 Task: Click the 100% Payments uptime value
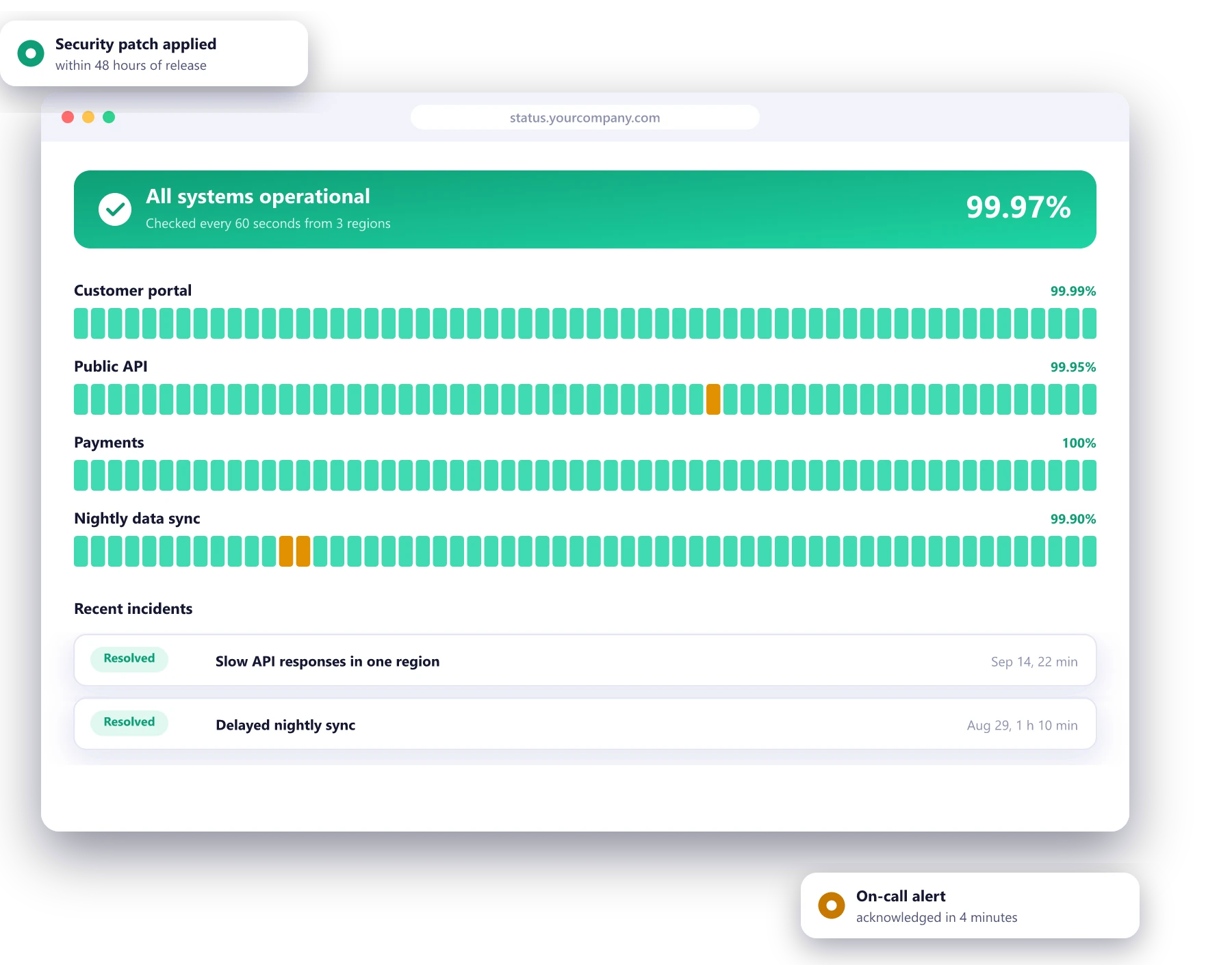tap(1079, 443)
